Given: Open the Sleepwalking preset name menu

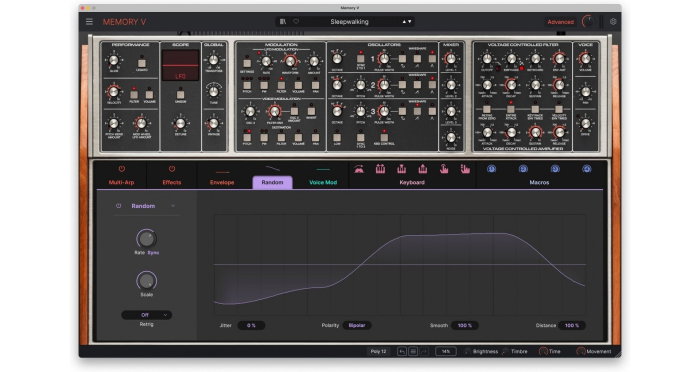Looking at the screenshot, I should point(350,21).
